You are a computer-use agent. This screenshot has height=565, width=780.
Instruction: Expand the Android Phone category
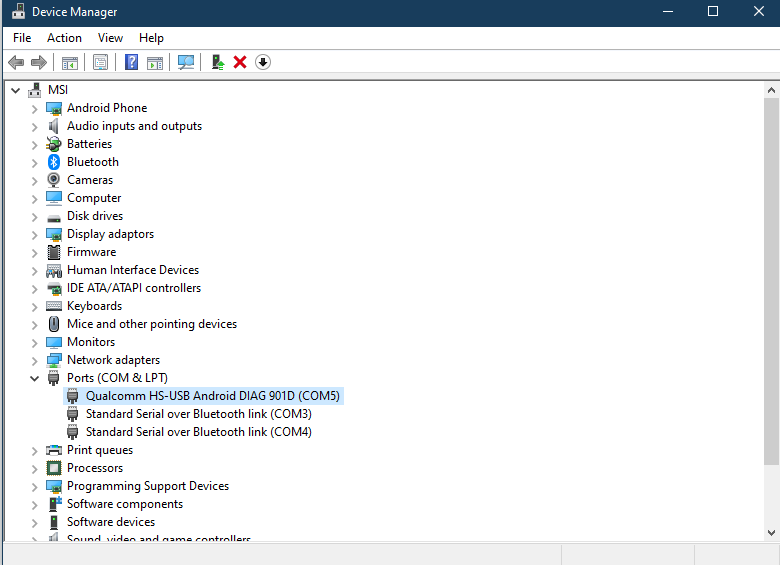tap(34, 108)
